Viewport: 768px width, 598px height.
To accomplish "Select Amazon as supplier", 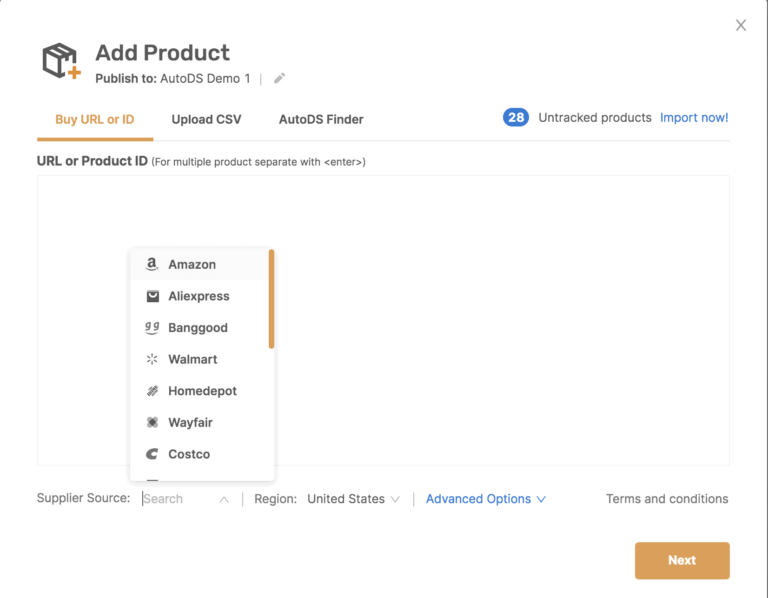I will (x=200, y=264).
